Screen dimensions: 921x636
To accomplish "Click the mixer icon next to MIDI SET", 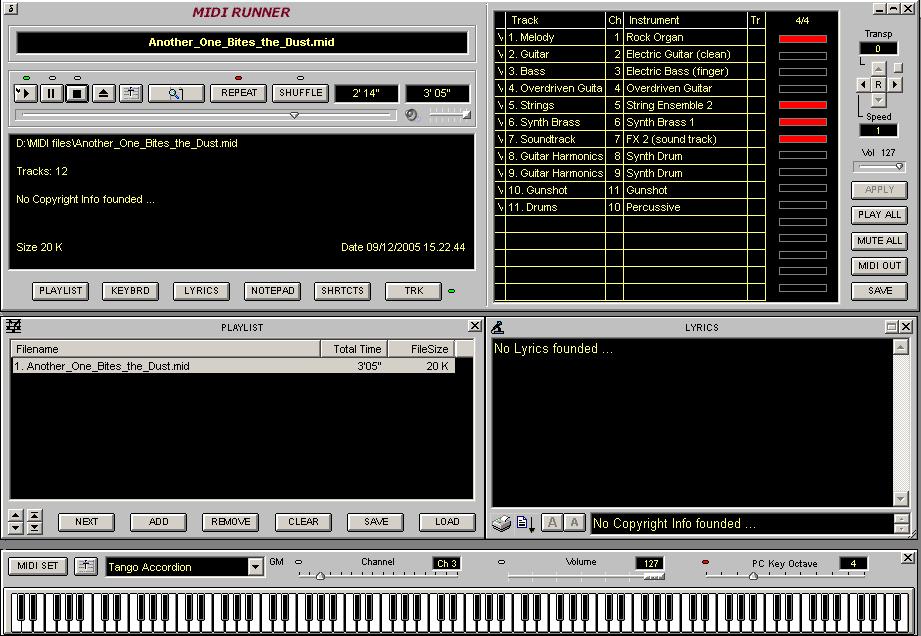I will click(x=86, y=566).
